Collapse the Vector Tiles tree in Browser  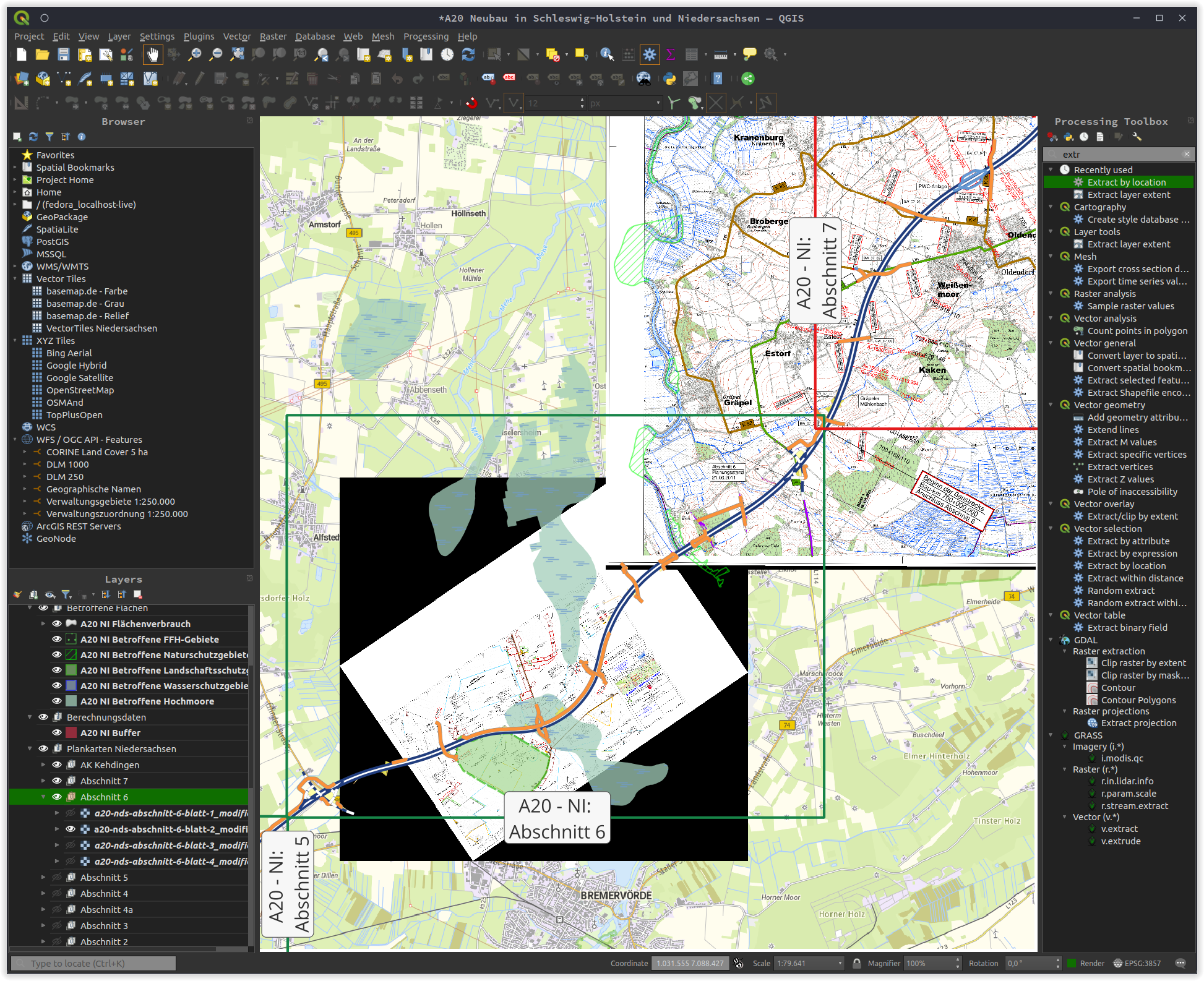click(x=15, y=278)
